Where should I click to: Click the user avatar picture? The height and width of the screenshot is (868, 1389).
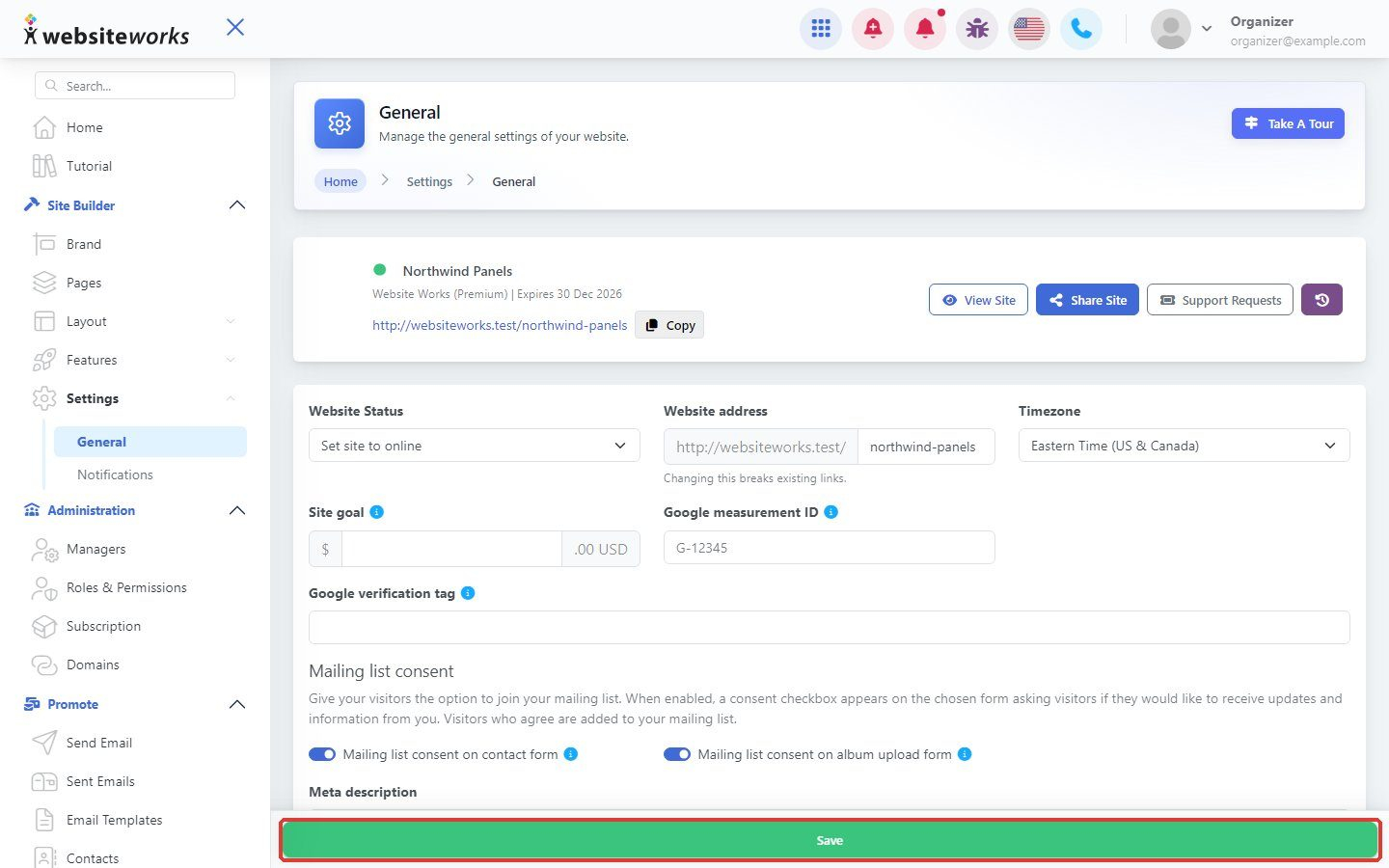tap(1171, 29)
